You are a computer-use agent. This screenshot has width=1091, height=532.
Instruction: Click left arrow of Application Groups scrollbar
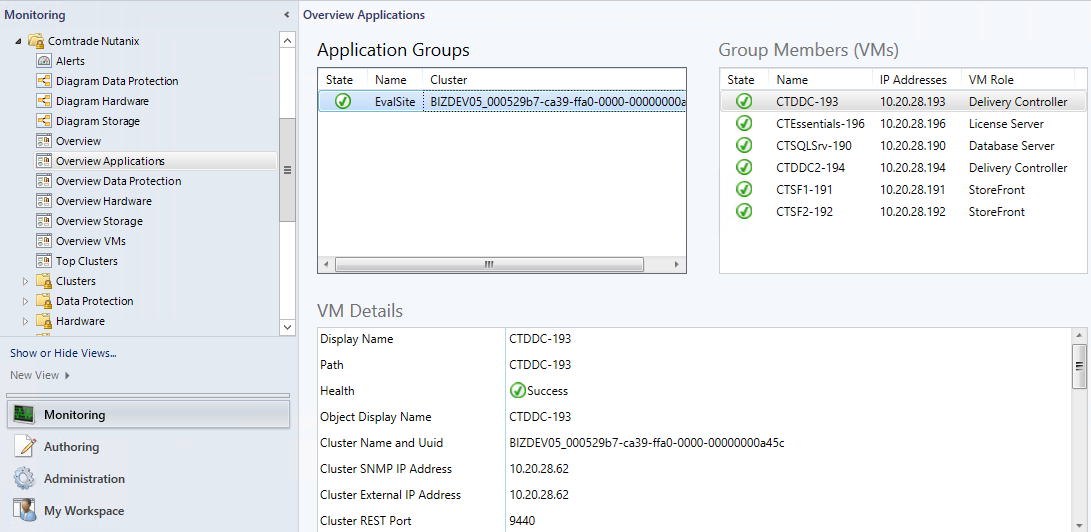(x=327, y=265)
